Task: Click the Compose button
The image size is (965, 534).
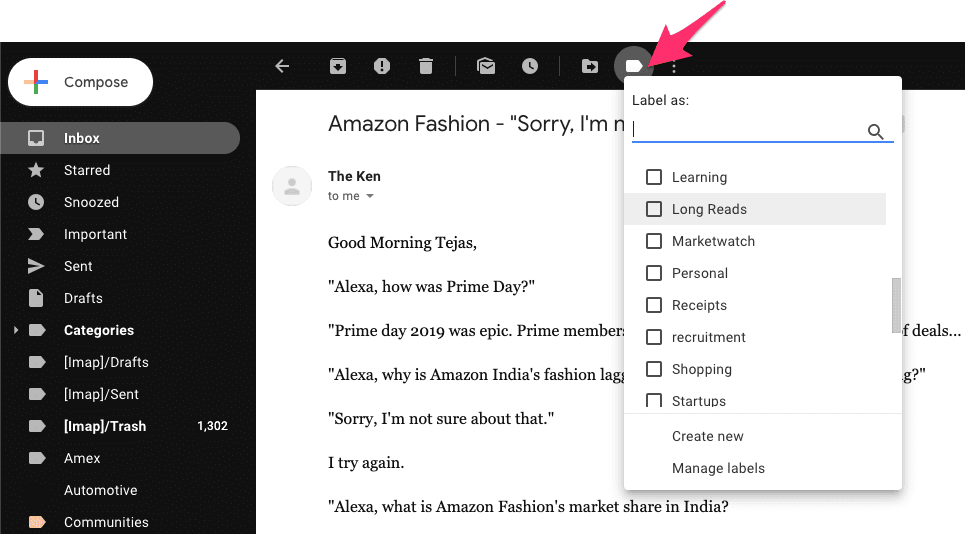Action: pyautogui.click(x=81, y=82)
